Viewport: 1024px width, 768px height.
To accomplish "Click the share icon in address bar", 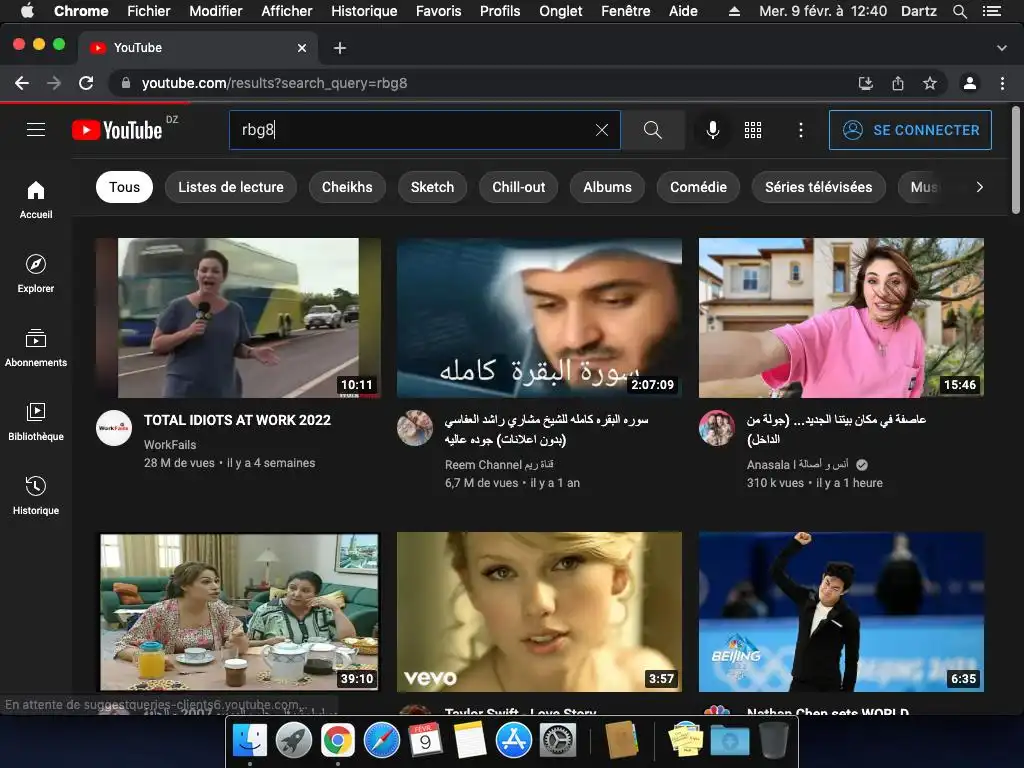I will coord(898,83).
